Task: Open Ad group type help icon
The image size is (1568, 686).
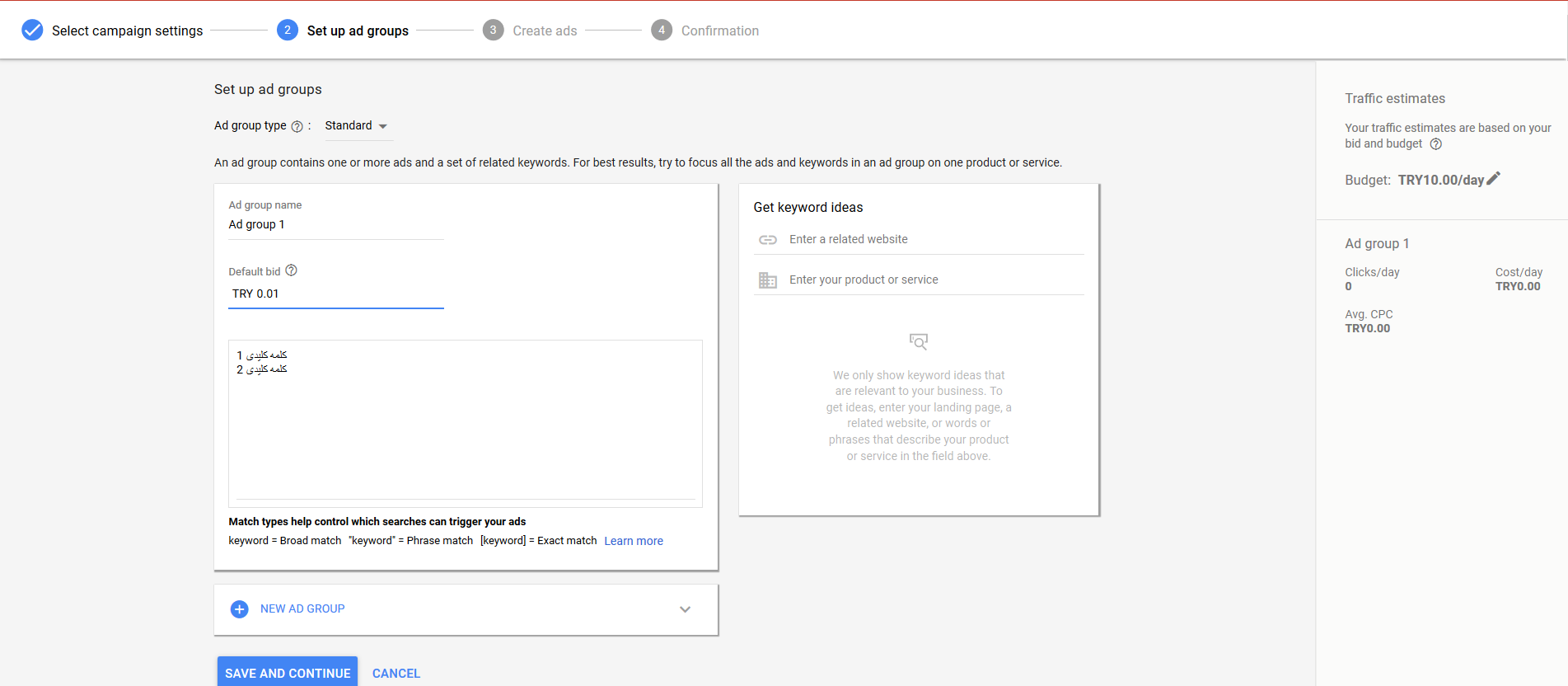Action: click(x=297, y=126)
